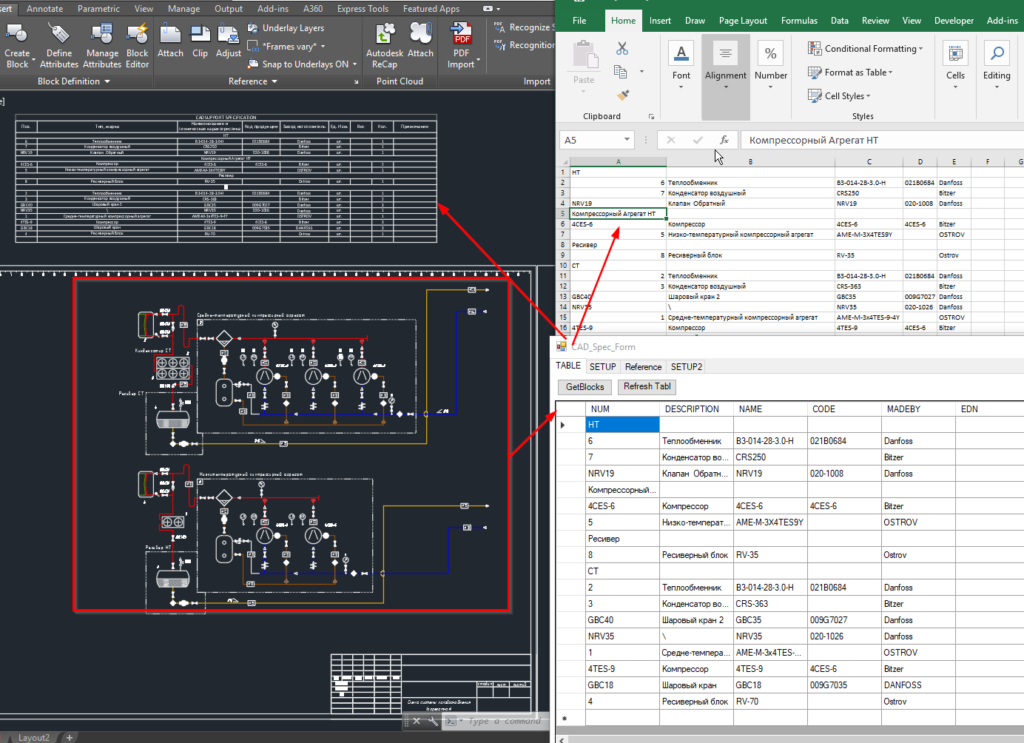
Task: Open Manage Attributes tool
Action: point(102,46)
